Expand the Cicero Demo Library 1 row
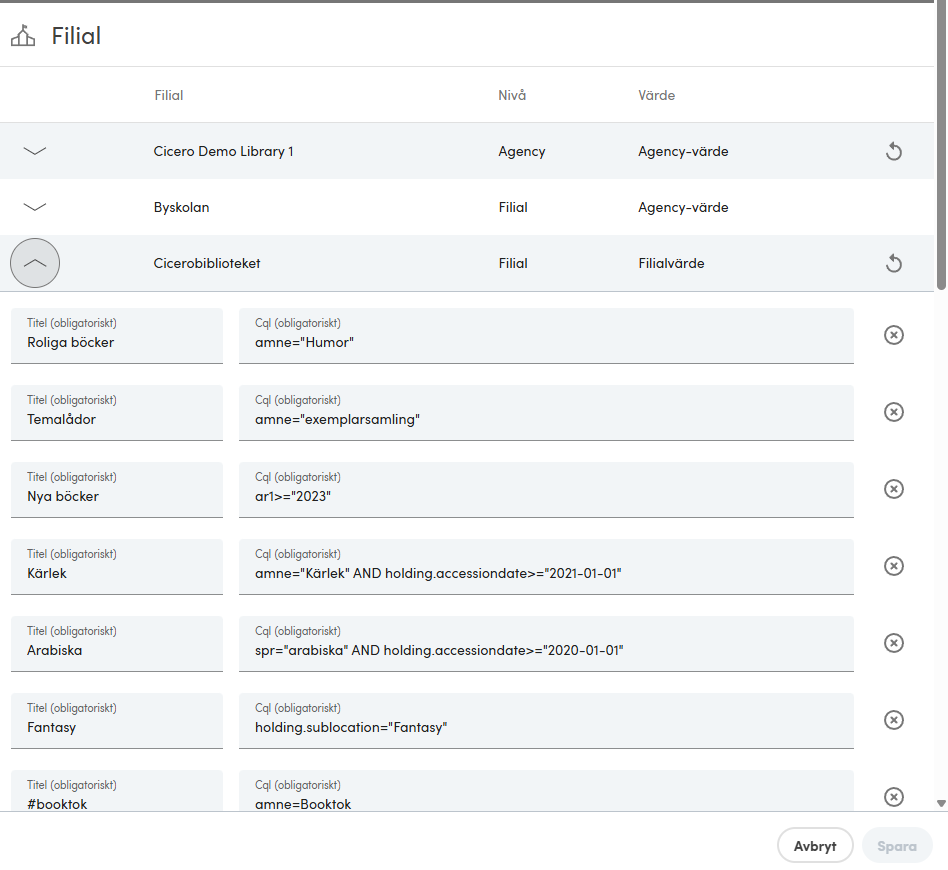Viewport: 948px width, 870px height. (34, 151)
